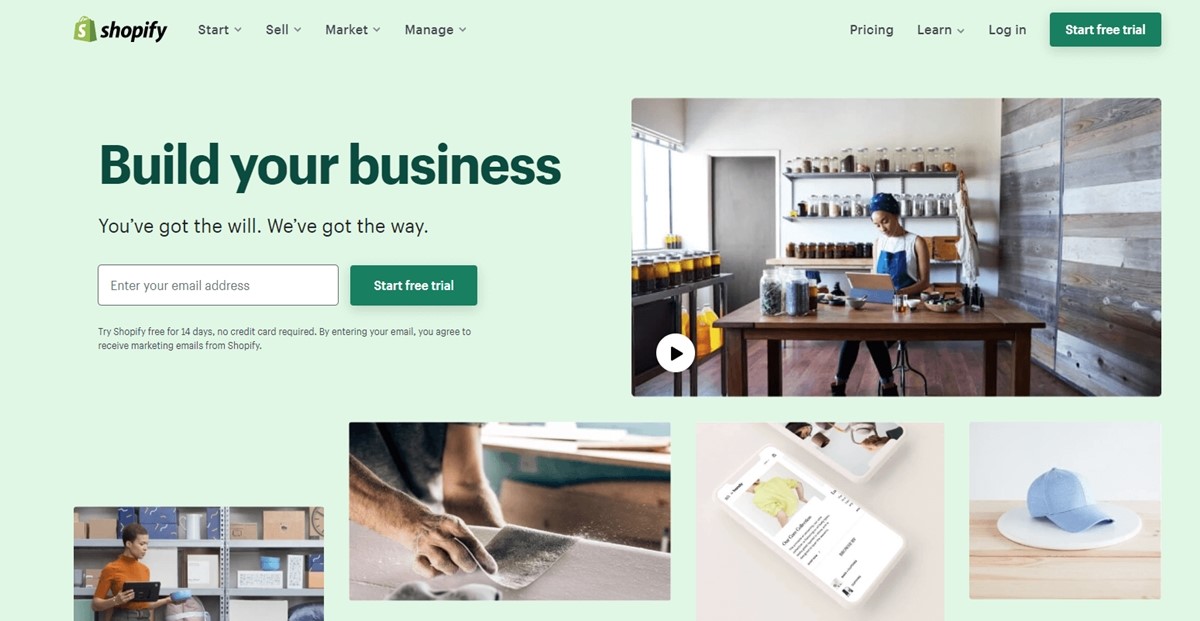The image size is (1200, 621).
Task: Select the craftsman sanding board image
Action: tap(509, 511)
